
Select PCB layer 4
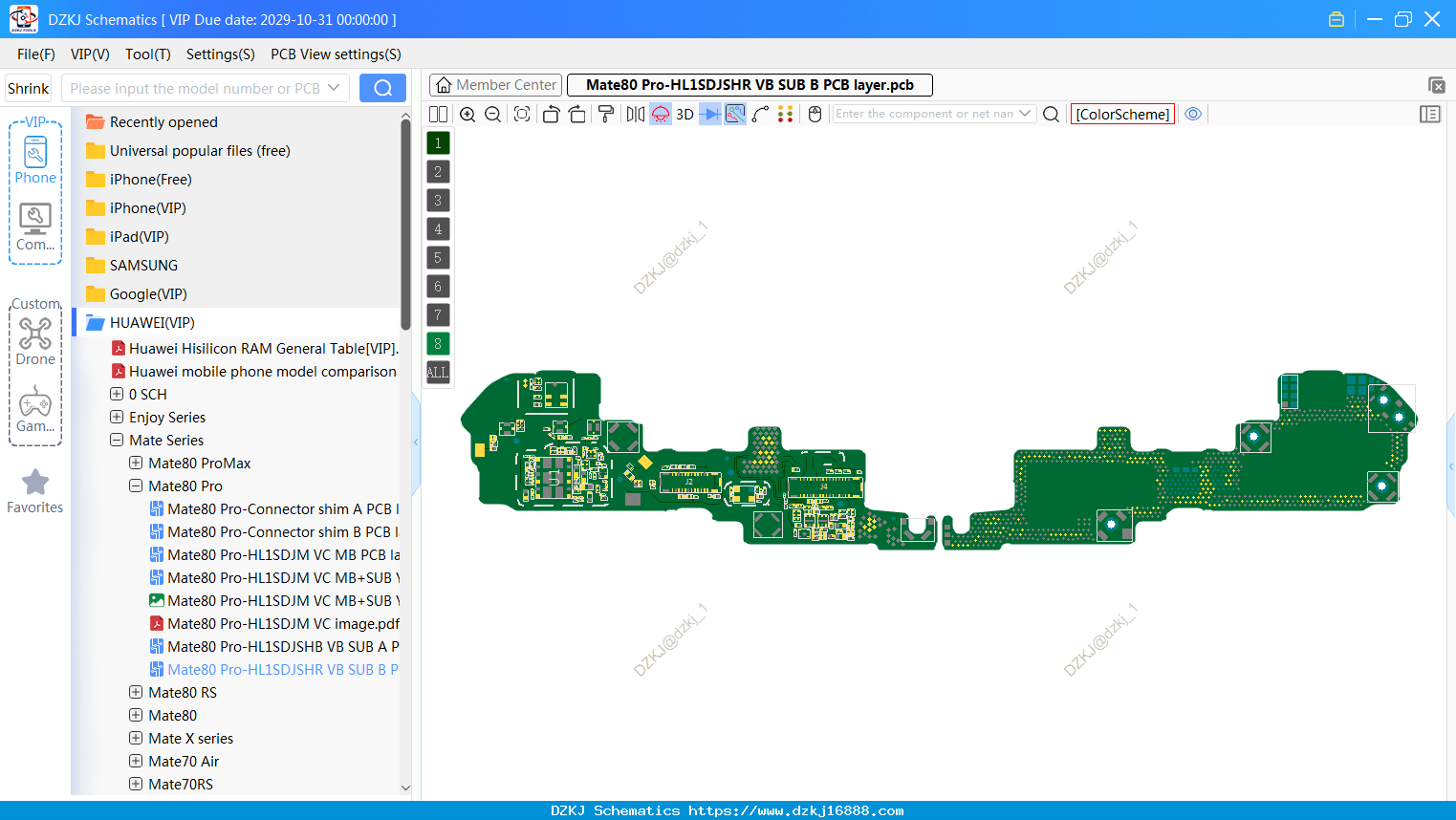pyautogui.click(x=438, y=229)
